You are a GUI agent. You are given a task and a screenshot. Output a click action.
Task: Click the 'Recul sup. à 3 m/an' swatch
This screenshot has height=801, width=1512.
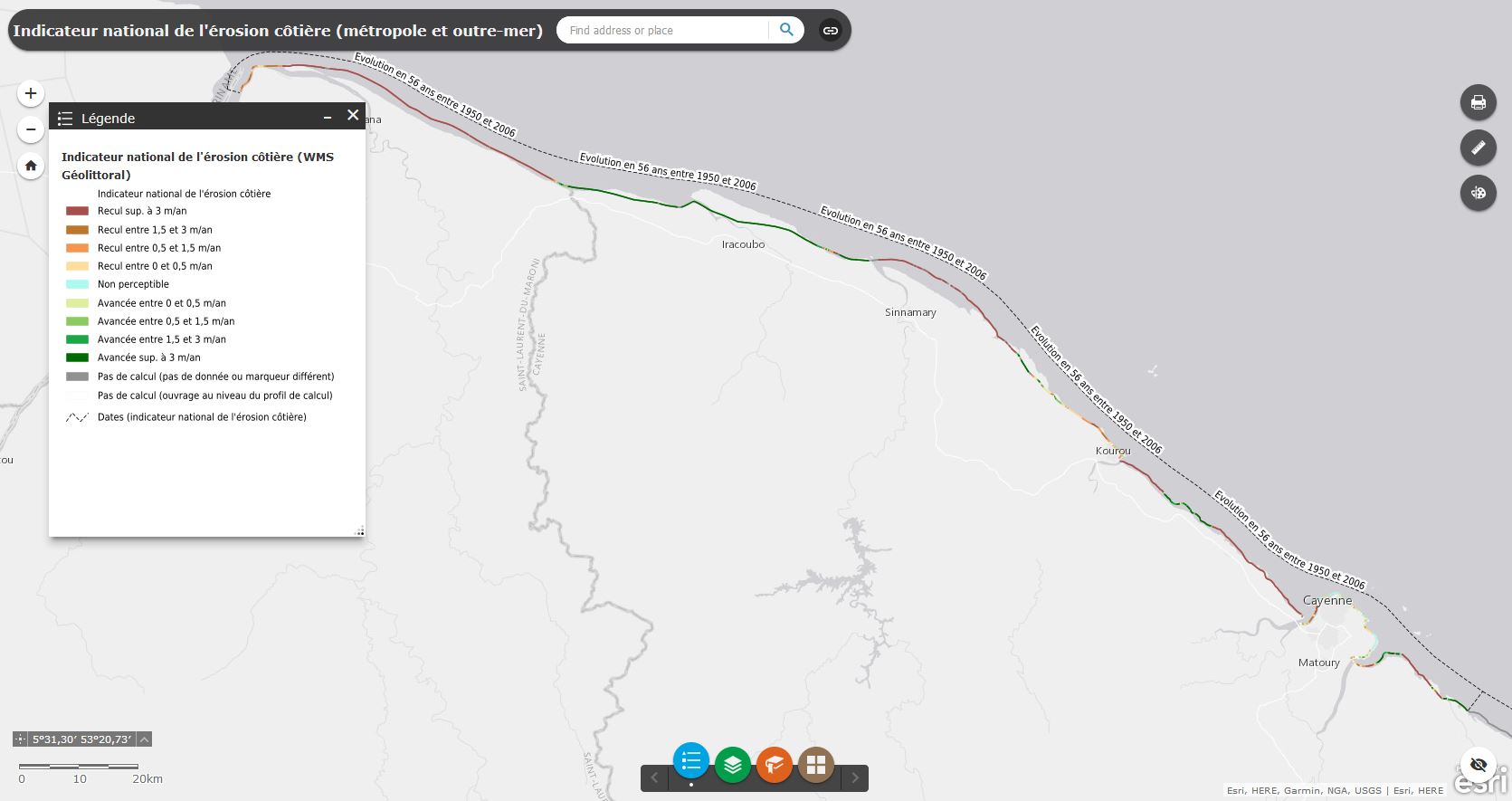78,211
